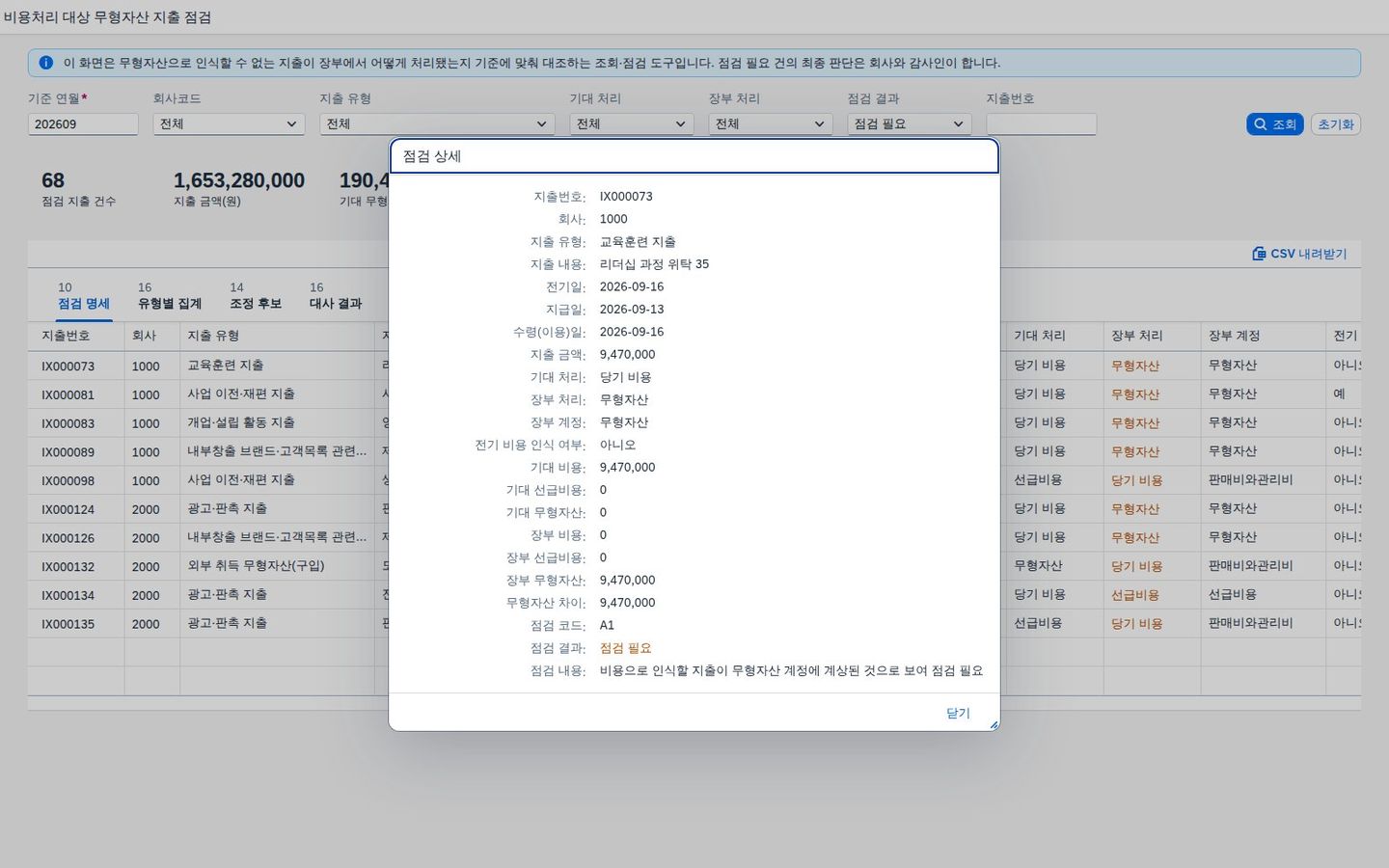Click the 점검 필요 result value in dialog
Screen dimensions: 1389x868
pyautogui.click(x=625, y=648)
